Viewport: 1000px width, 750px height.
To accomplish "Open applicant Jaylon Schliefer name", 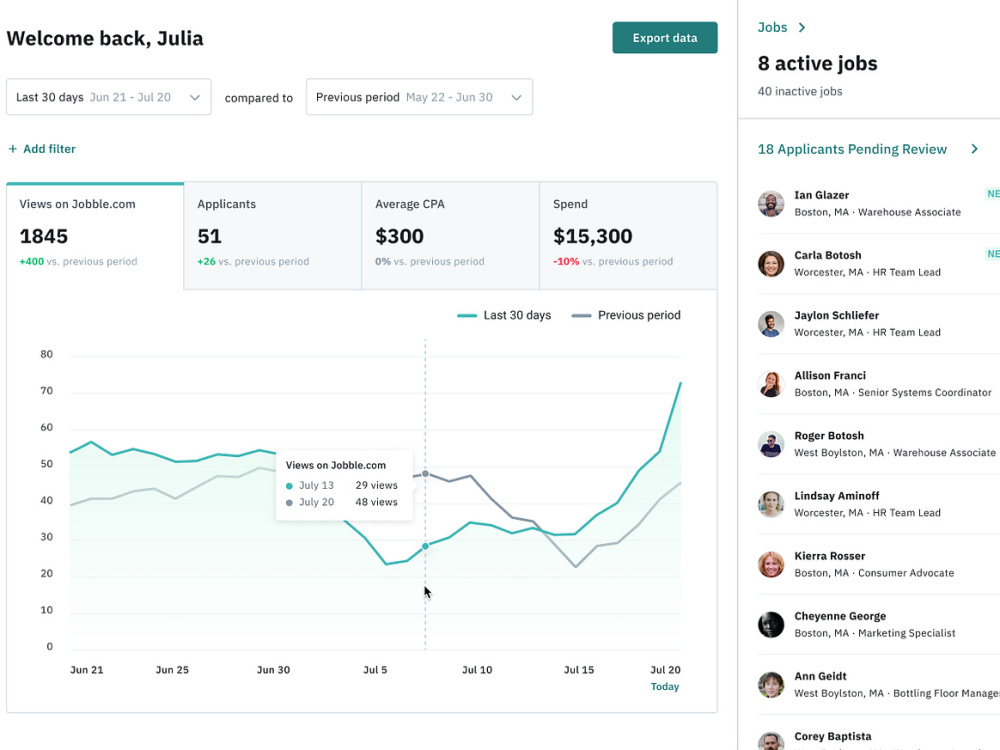I will pyautogui.click(x=836, y=315).
